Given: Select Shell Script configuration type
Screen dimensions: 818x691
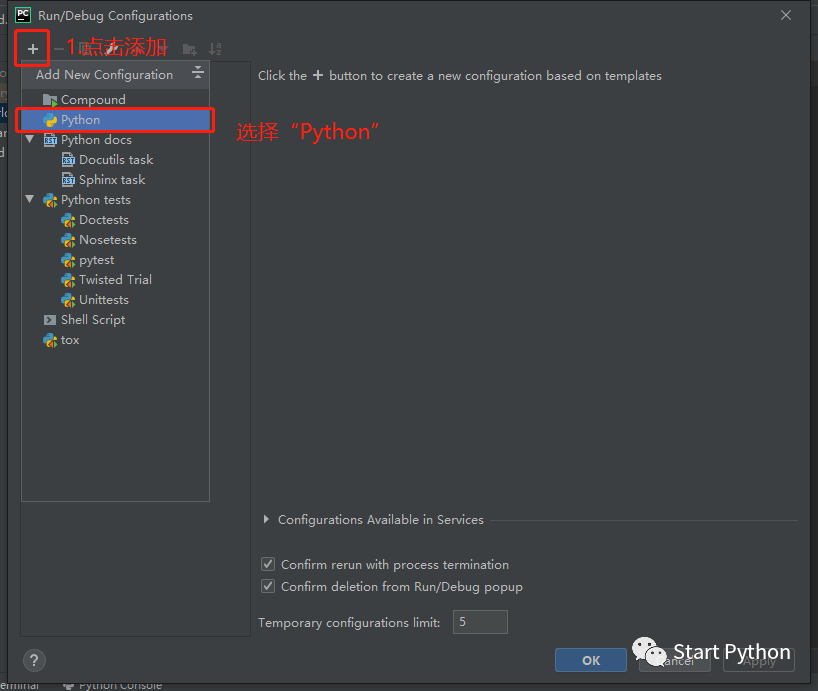Looking at the screenshot, I should click(93, 320).
